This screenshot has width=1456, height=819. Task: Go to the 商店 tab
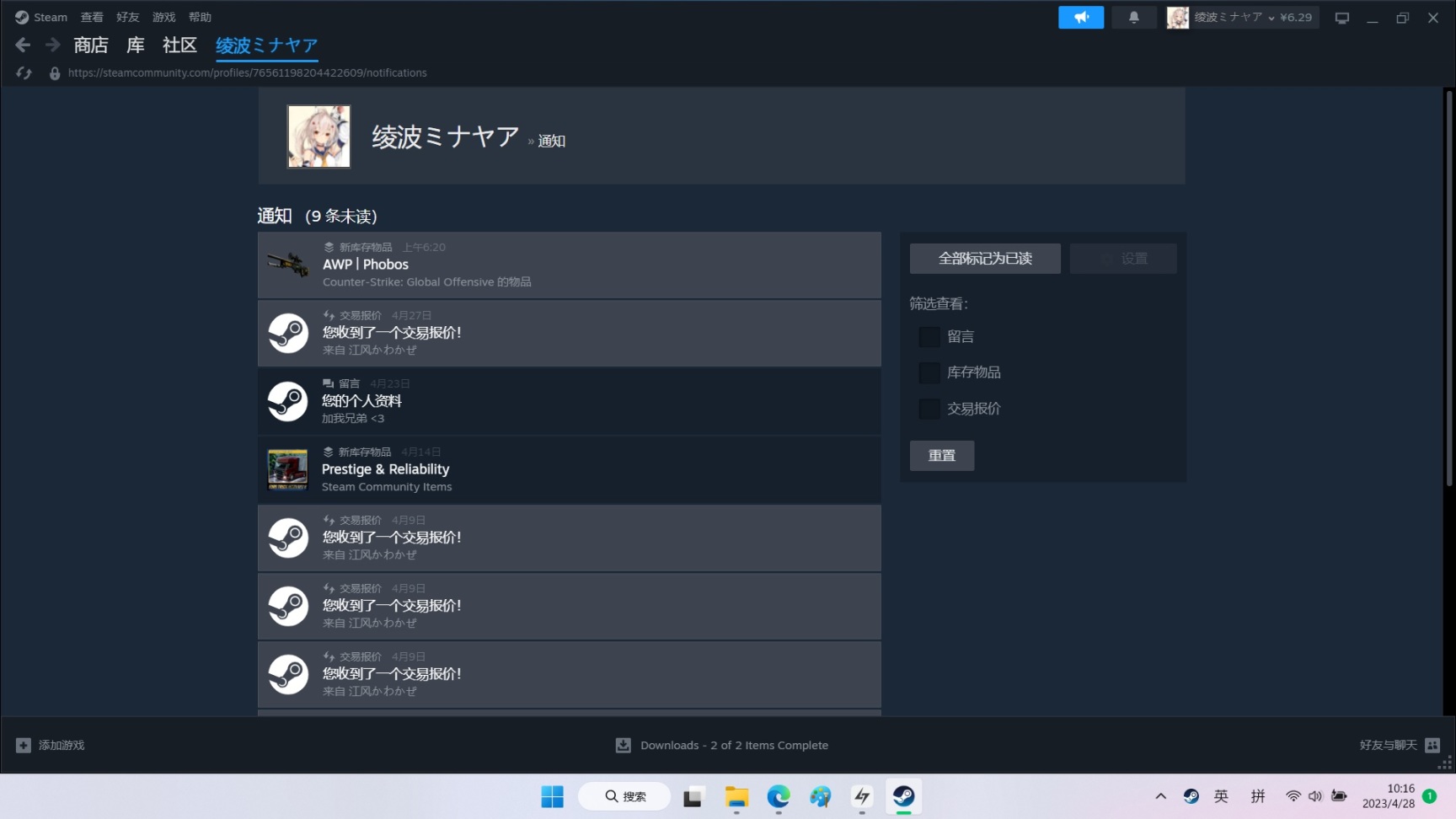[91, 45]
